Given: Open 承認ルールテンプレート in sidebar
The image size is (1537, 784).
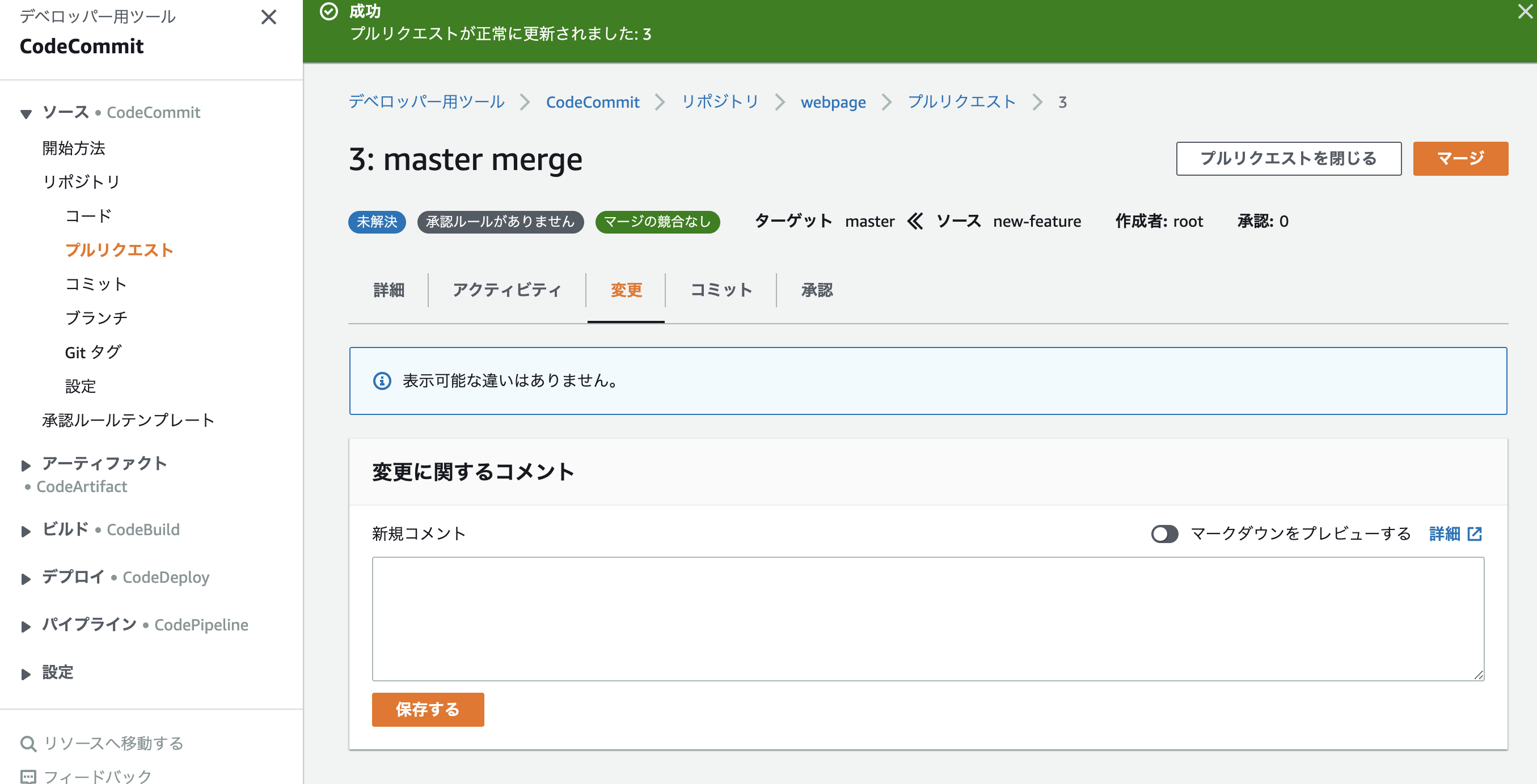Looking at the screenshot, I should point(128,420).
